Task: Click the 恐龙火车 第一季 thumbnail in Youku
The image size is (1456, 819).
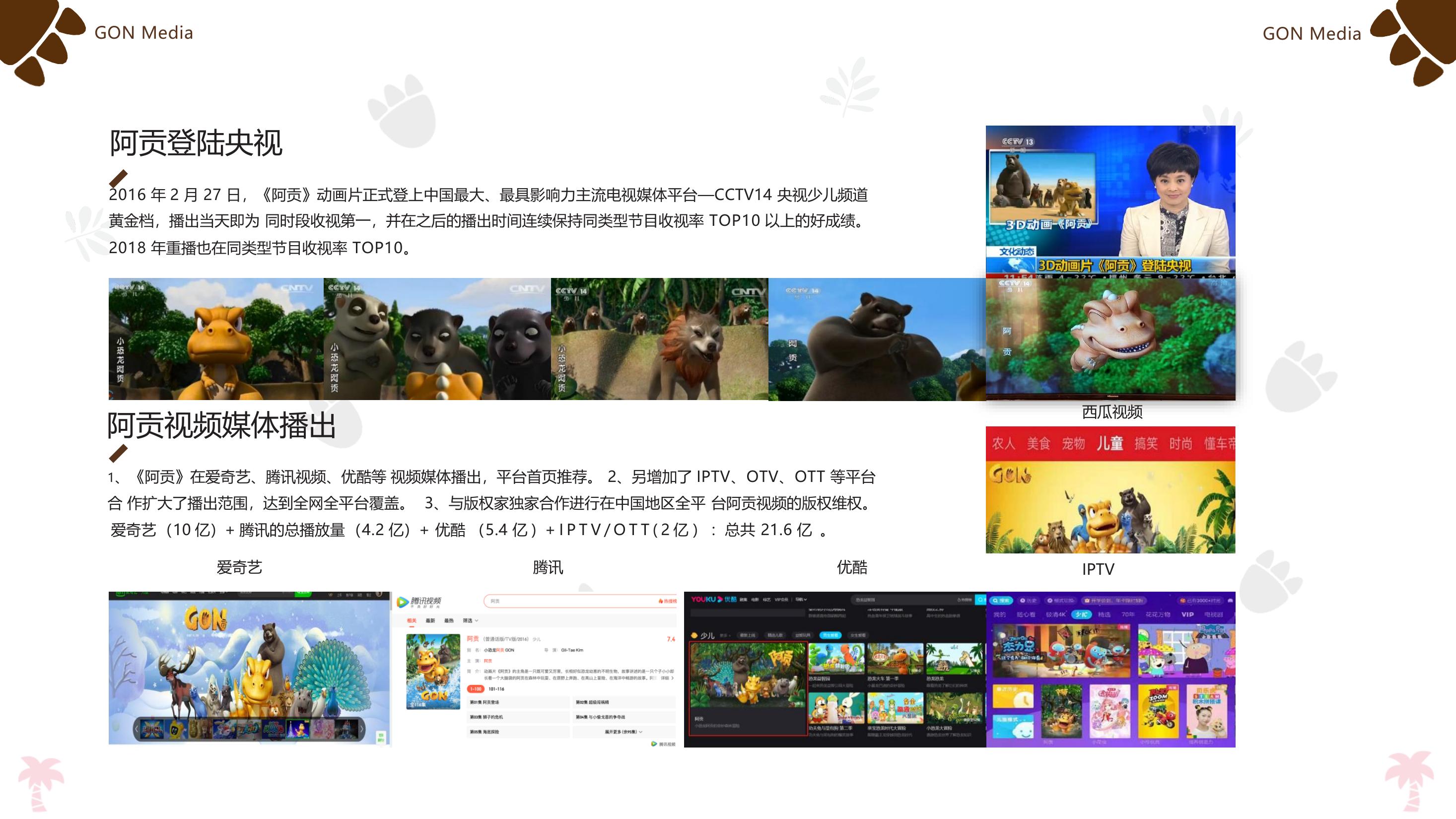Action: pyautogui.click(x=896, y=659)
